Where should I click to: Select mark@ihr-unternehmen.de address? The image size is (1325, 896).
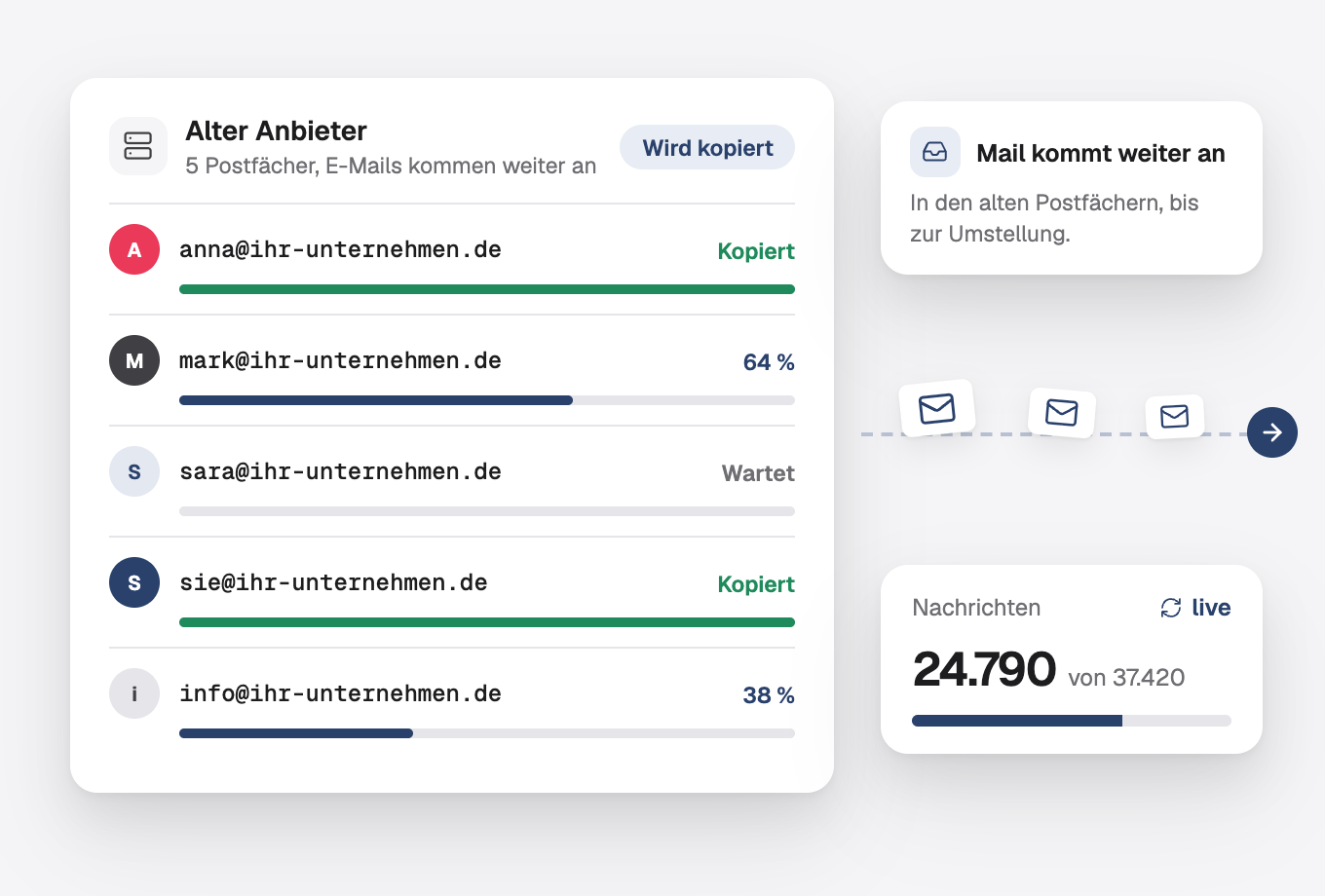pyautogui.click(x=340, y=360)
